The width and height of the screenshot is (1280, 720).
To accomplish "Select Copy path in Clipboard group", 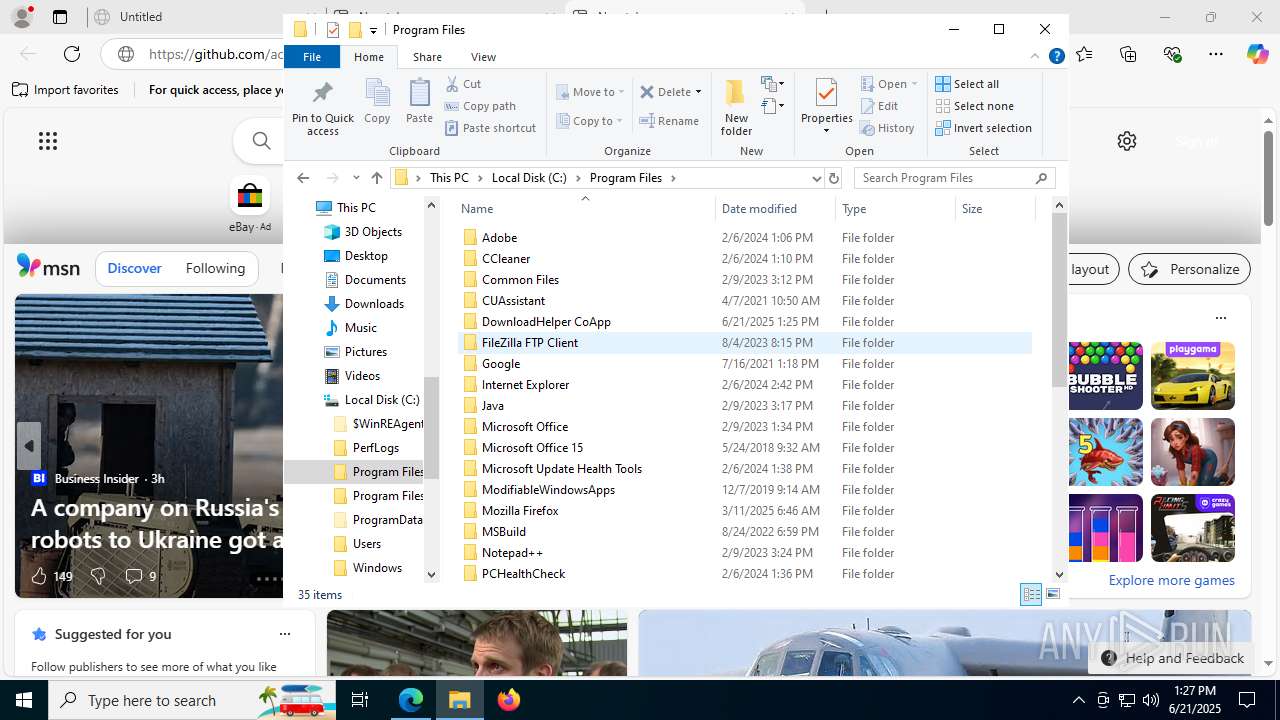I will (480, 106).
